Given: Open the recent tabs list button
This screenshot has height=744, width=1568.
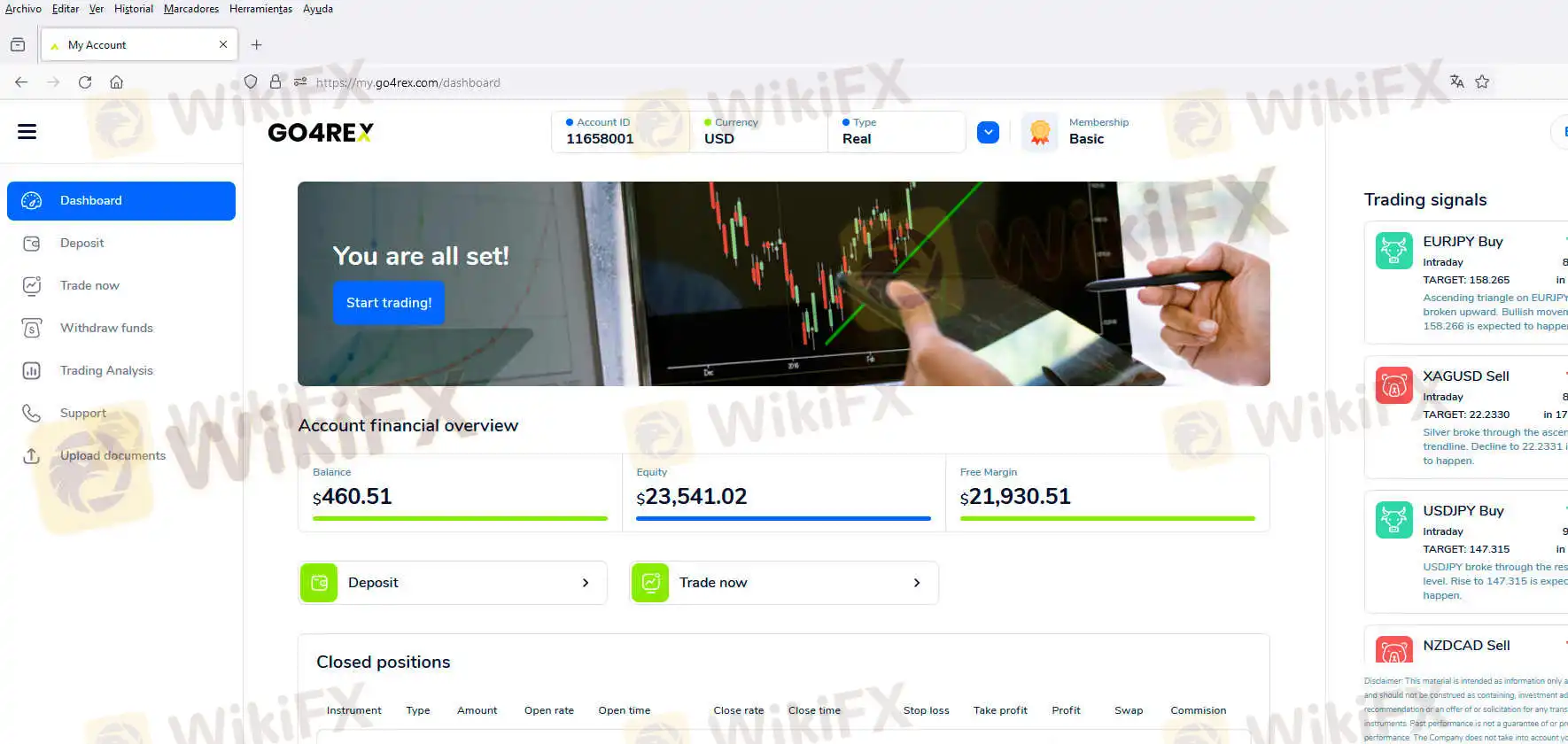Looking at the screenshot, I should click(18, 44).
